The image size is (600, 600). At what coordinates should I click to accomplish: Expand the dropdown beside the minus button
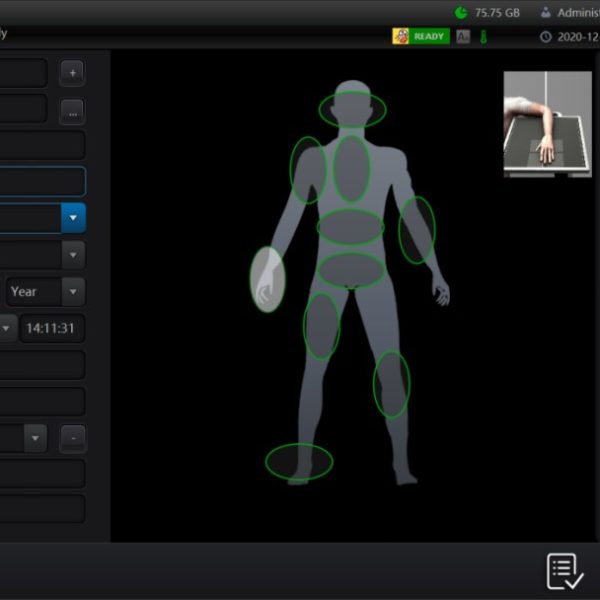click(36, 438)
